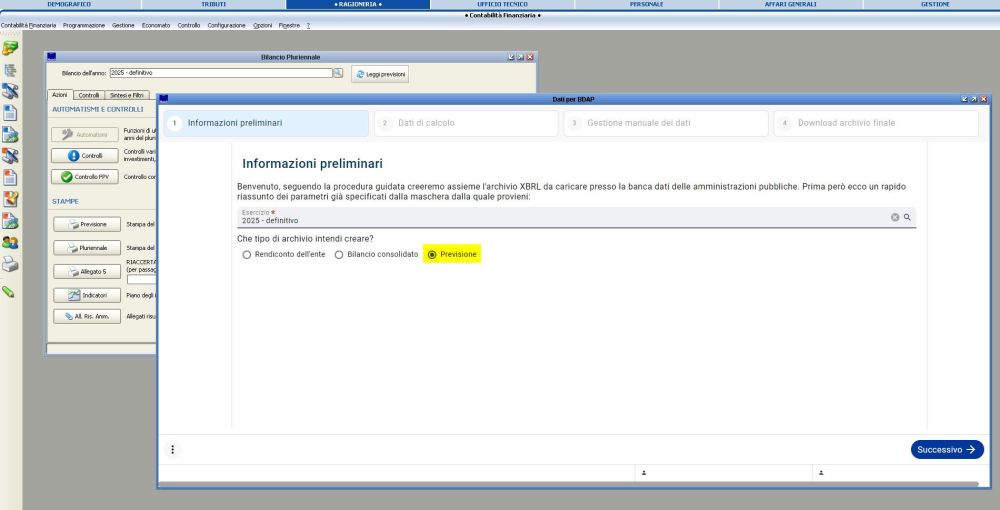The width and height of the screenshot is (1000, 510).
Task: Click step 2 Dati di calcolo
Action: coord(466,123)
